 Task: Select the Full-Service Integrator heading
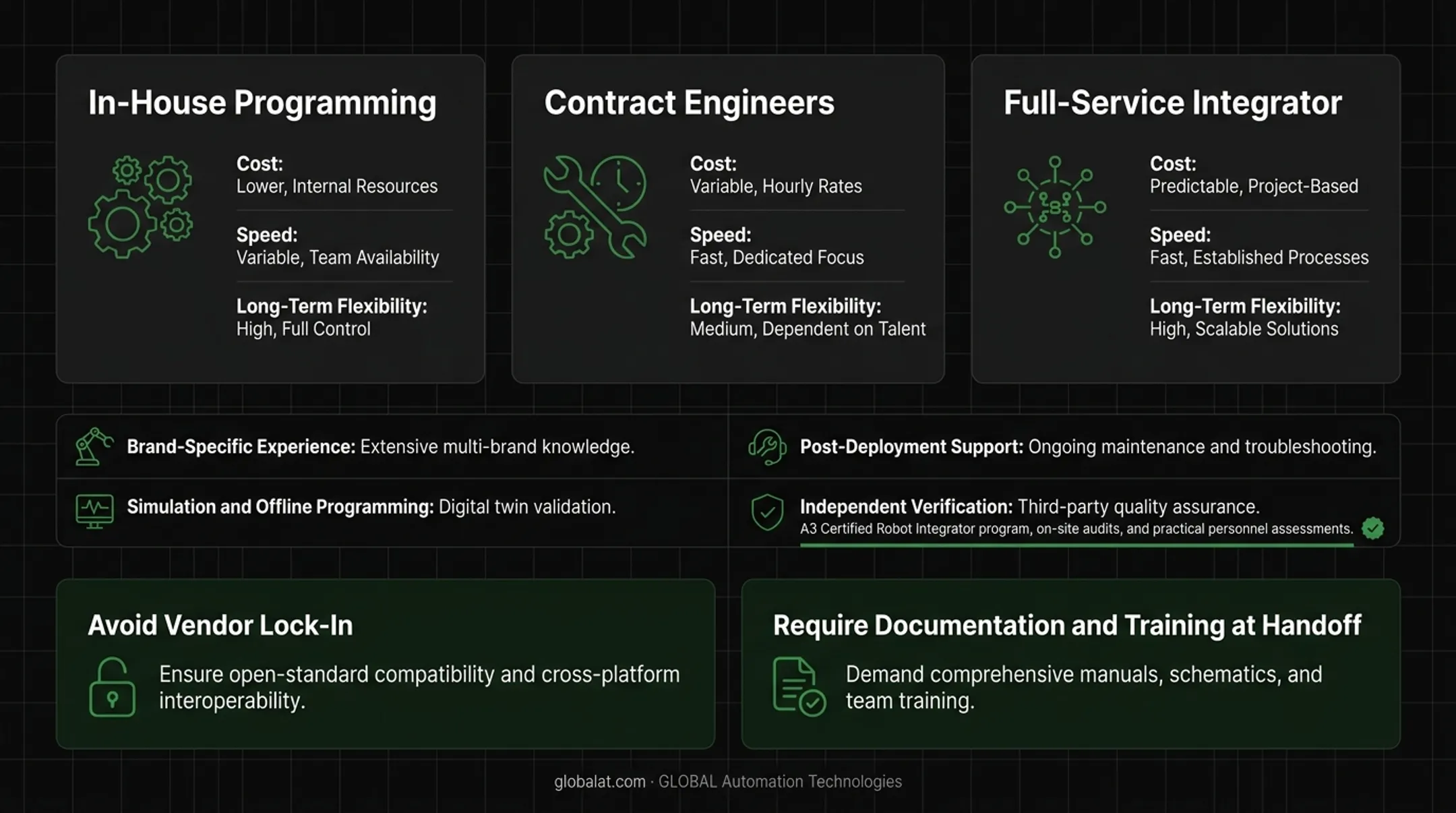[1172, 102]
